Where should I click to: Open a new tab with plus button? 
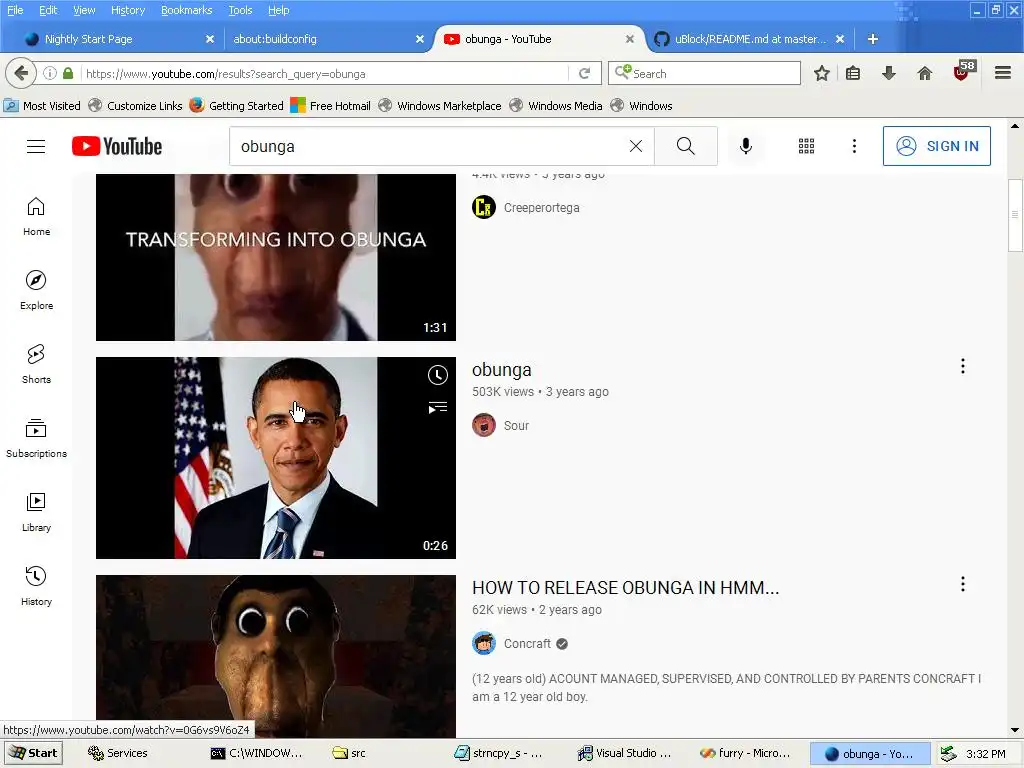pos(872,39)
